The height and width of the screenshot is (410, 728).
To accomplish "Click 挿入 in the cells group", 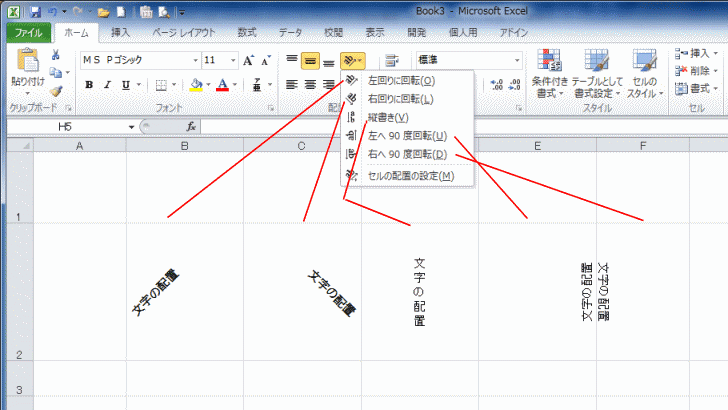I will [x=696, y=54].
